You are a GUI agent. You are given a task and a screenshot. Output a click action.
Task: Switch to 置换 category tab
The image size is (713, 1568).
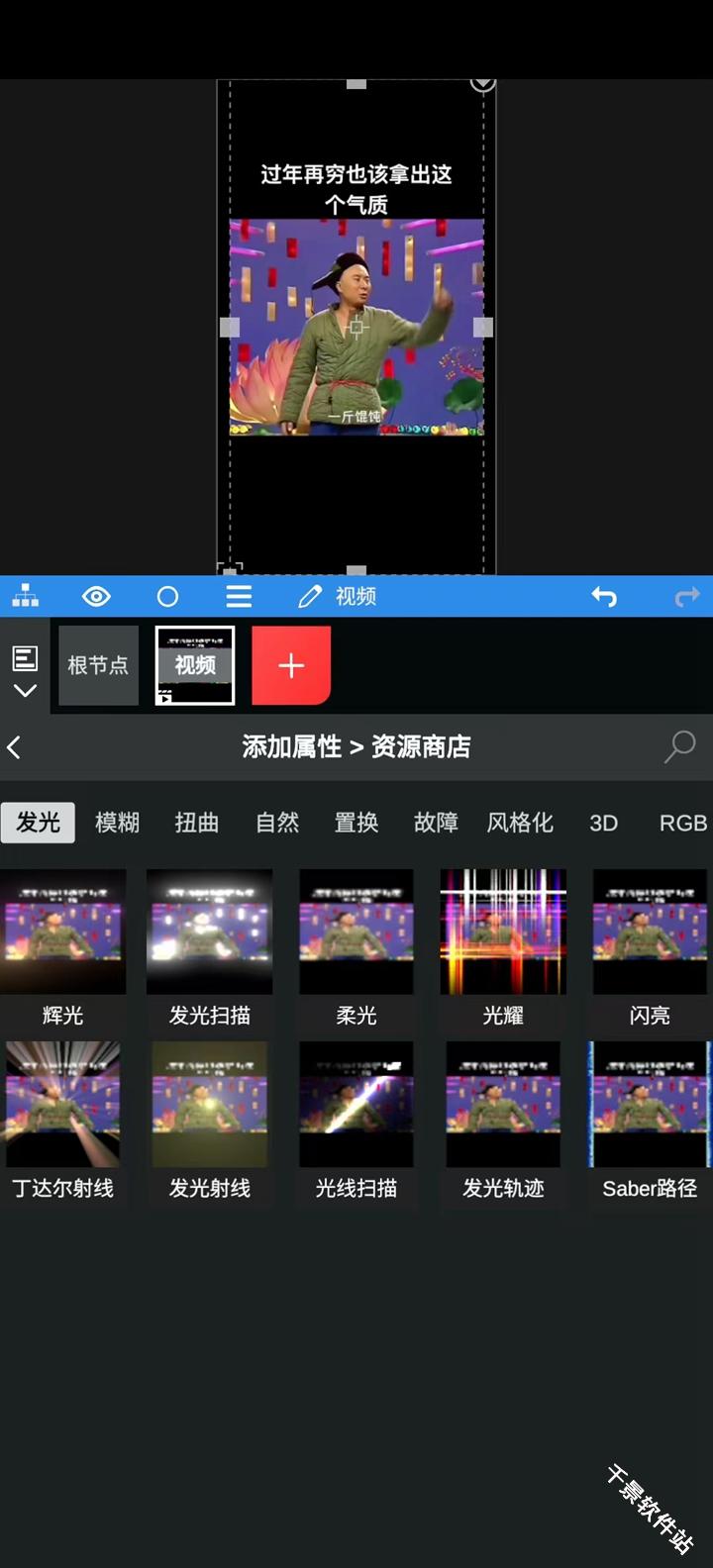pyautogui.click(x=356, y=823)
